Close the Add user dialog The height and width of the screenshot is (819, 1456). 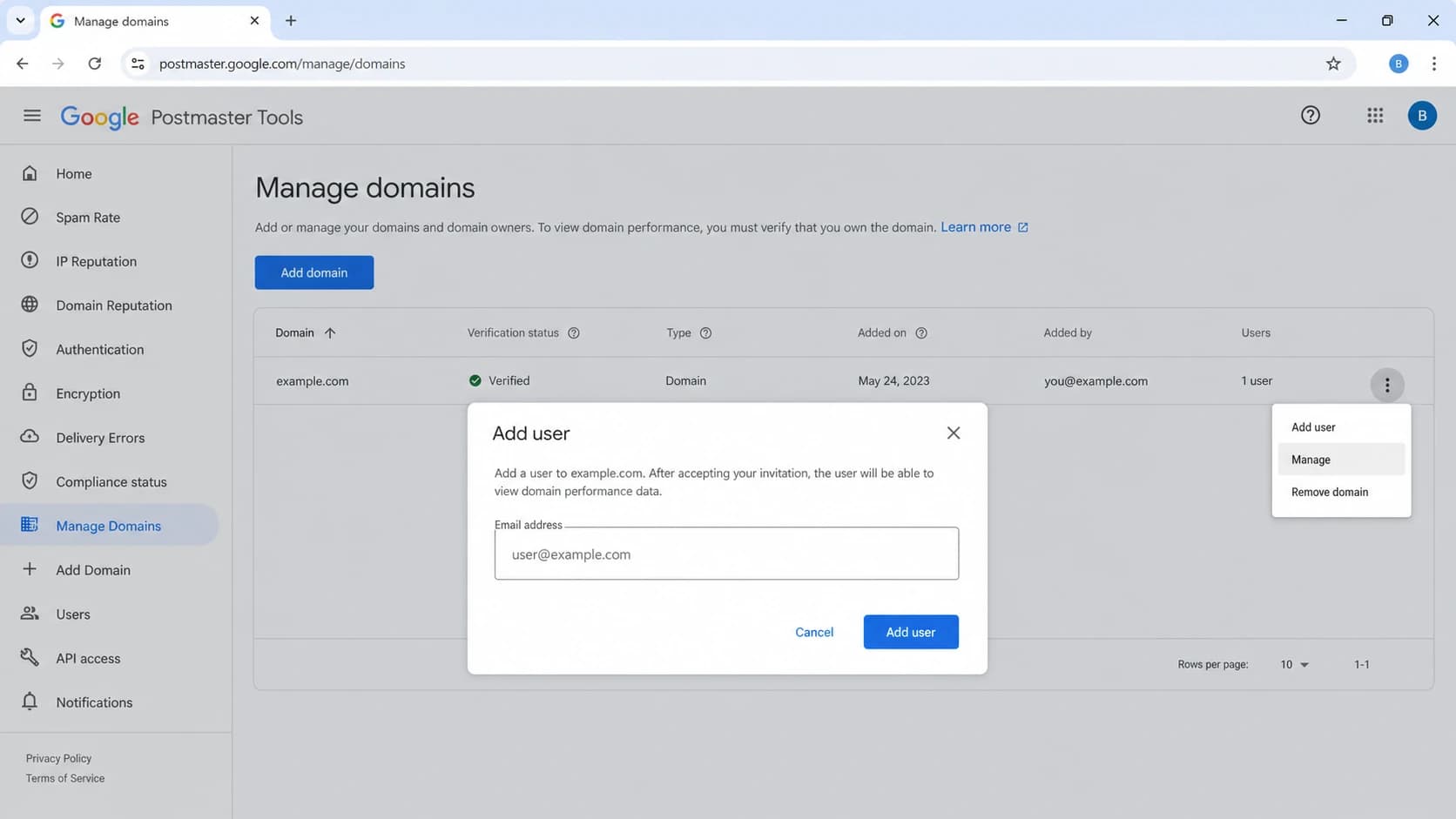click(954, 433)
